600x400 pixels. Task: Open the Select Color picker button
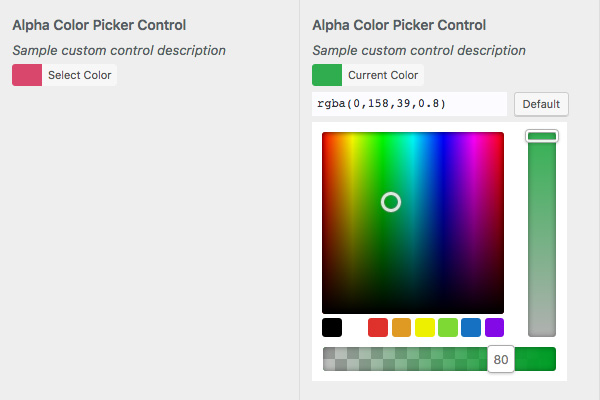(80, 75)
